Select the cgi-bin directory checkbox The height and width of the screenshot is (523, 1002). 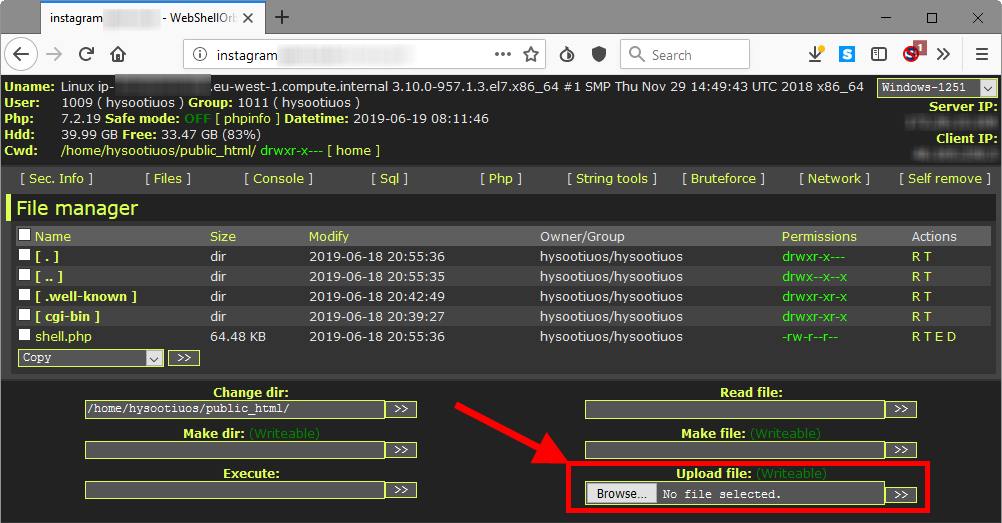pyautogui.click(x=24, y=315)
